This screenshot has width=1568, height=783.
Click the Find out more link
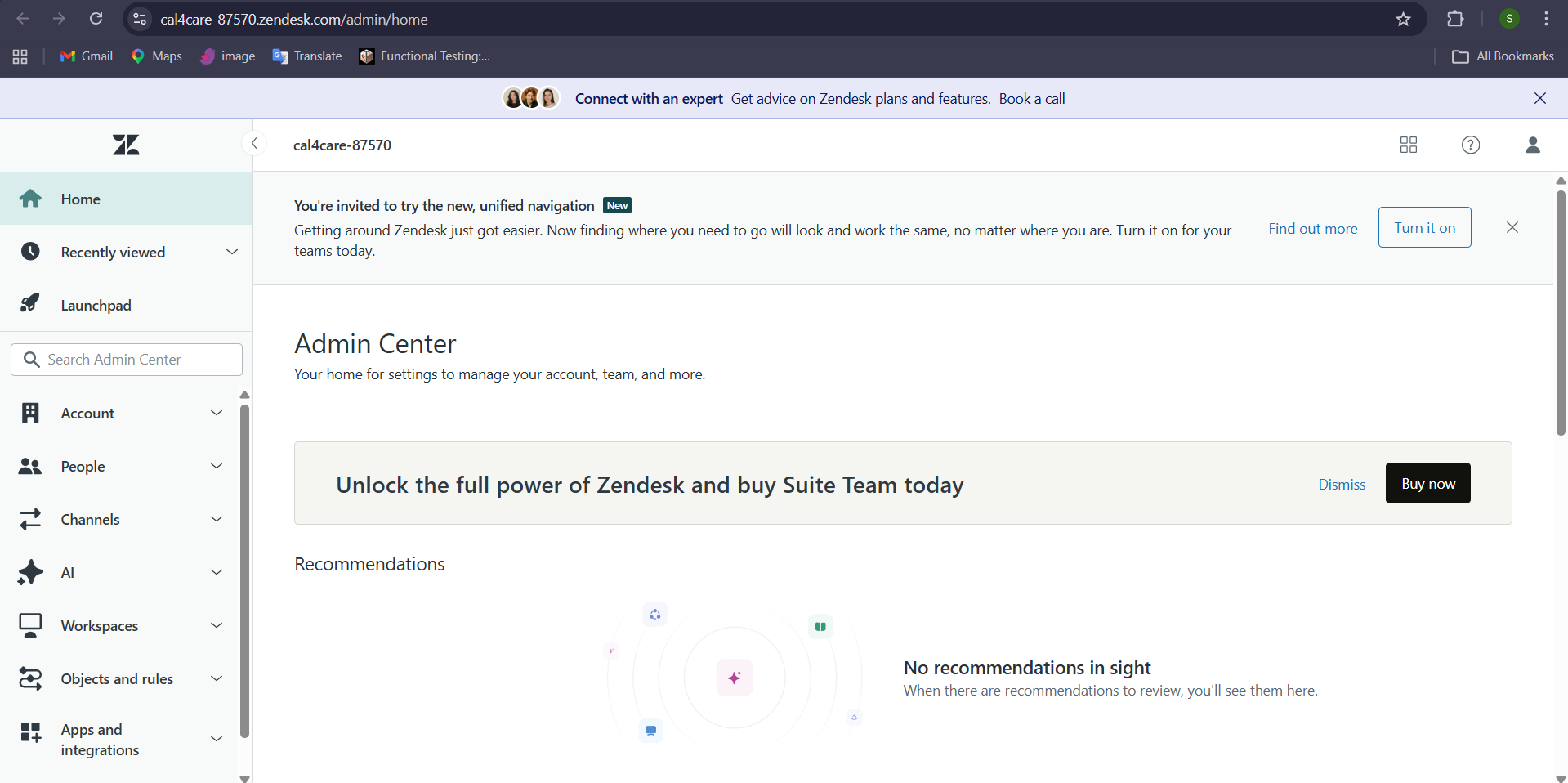point(1312,229)
